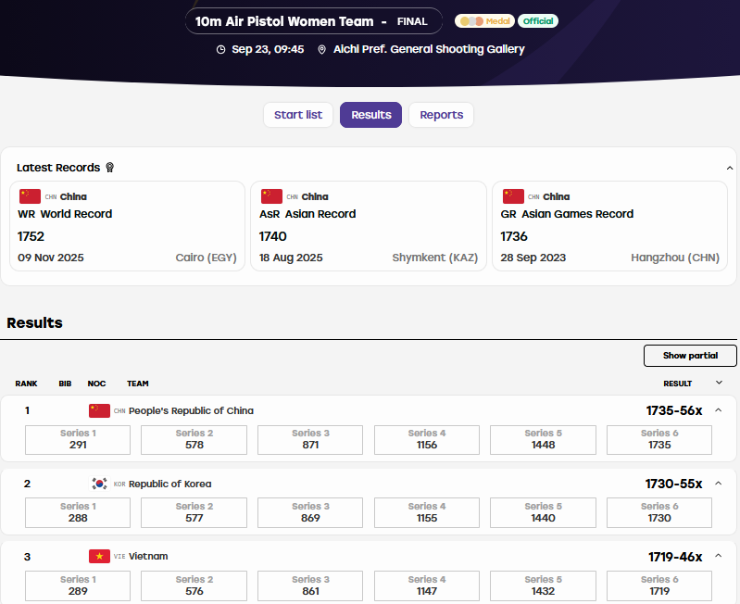Click Korea's Series 2 box showing 577
Screen dimensions: 740x604
coord(194,512)
